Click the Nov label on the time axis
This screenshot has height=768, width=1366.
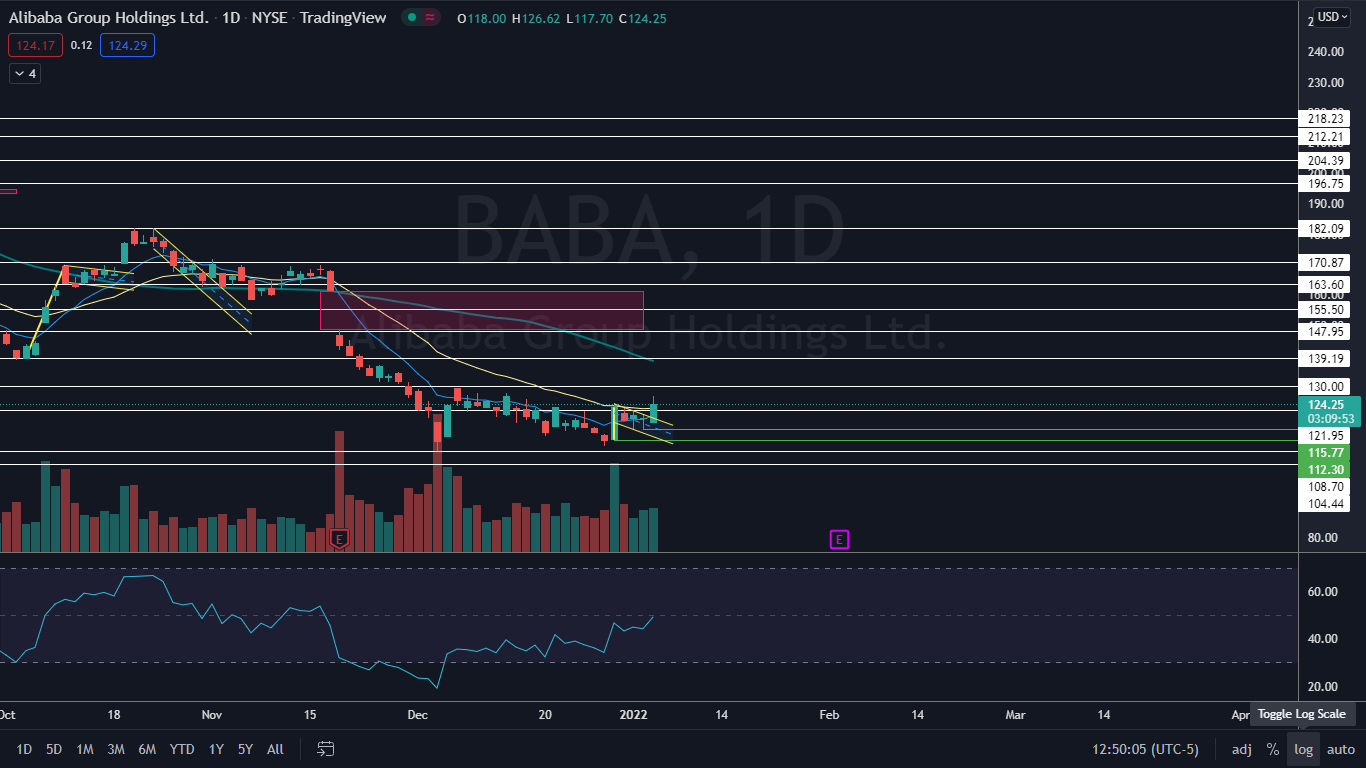pos(211,715)
